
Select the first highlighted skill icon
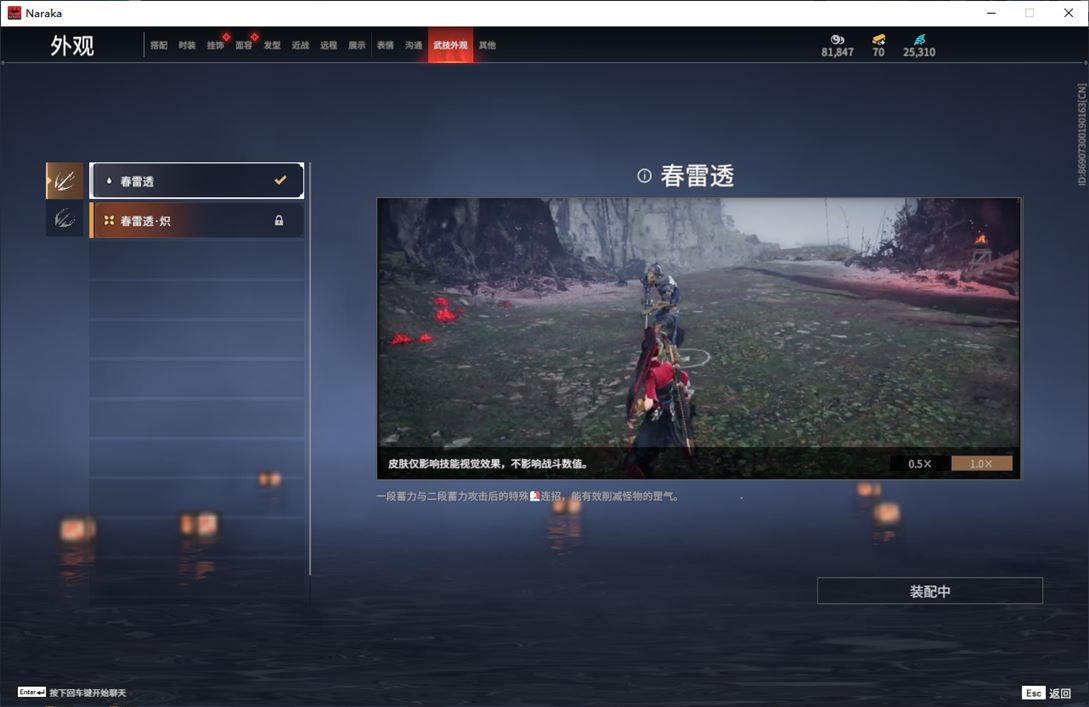tap(65, 181)
